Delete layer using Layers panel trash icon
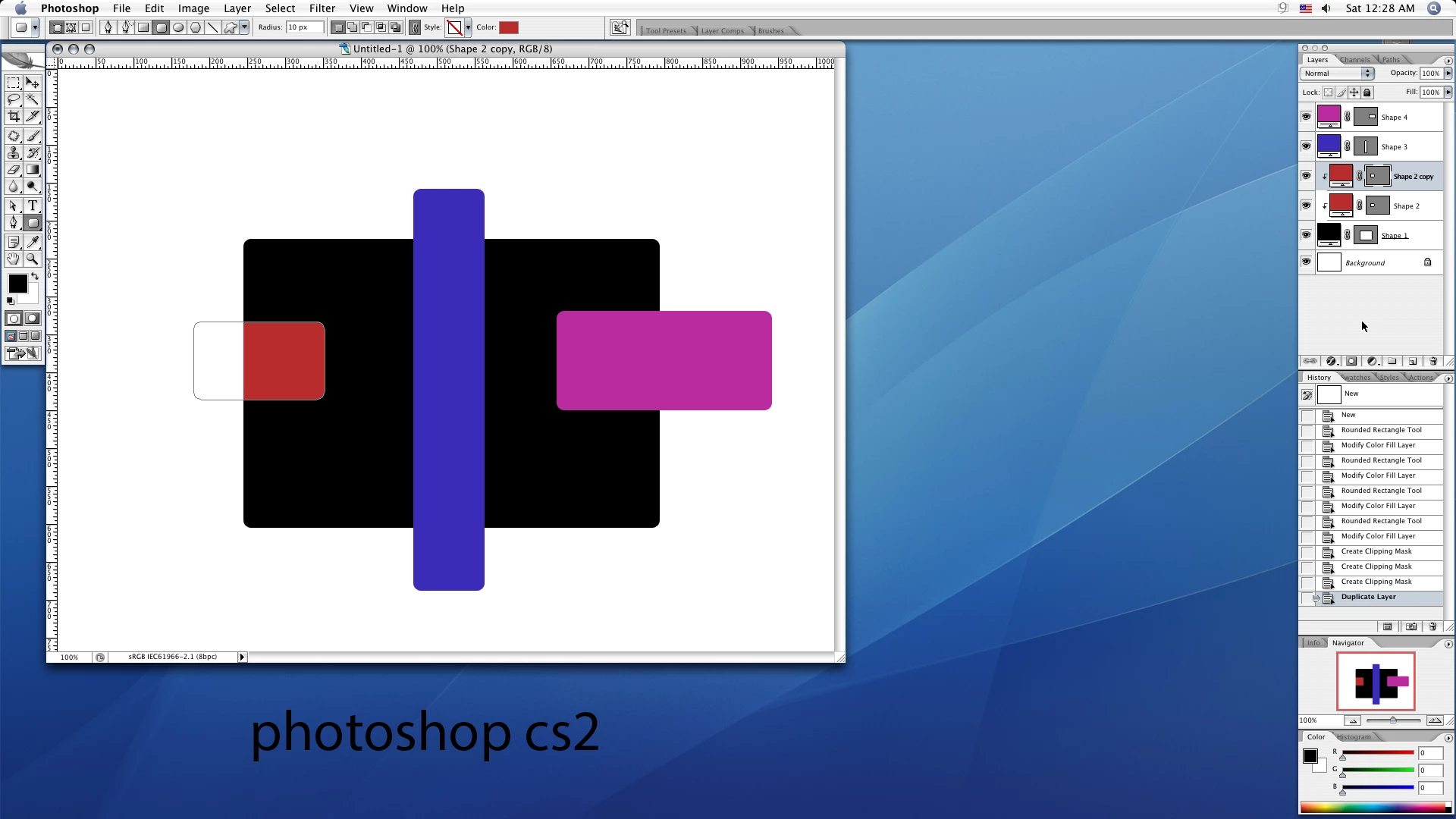The width and height of the screenshot is (1456, 819). [x=1432, y=361]
